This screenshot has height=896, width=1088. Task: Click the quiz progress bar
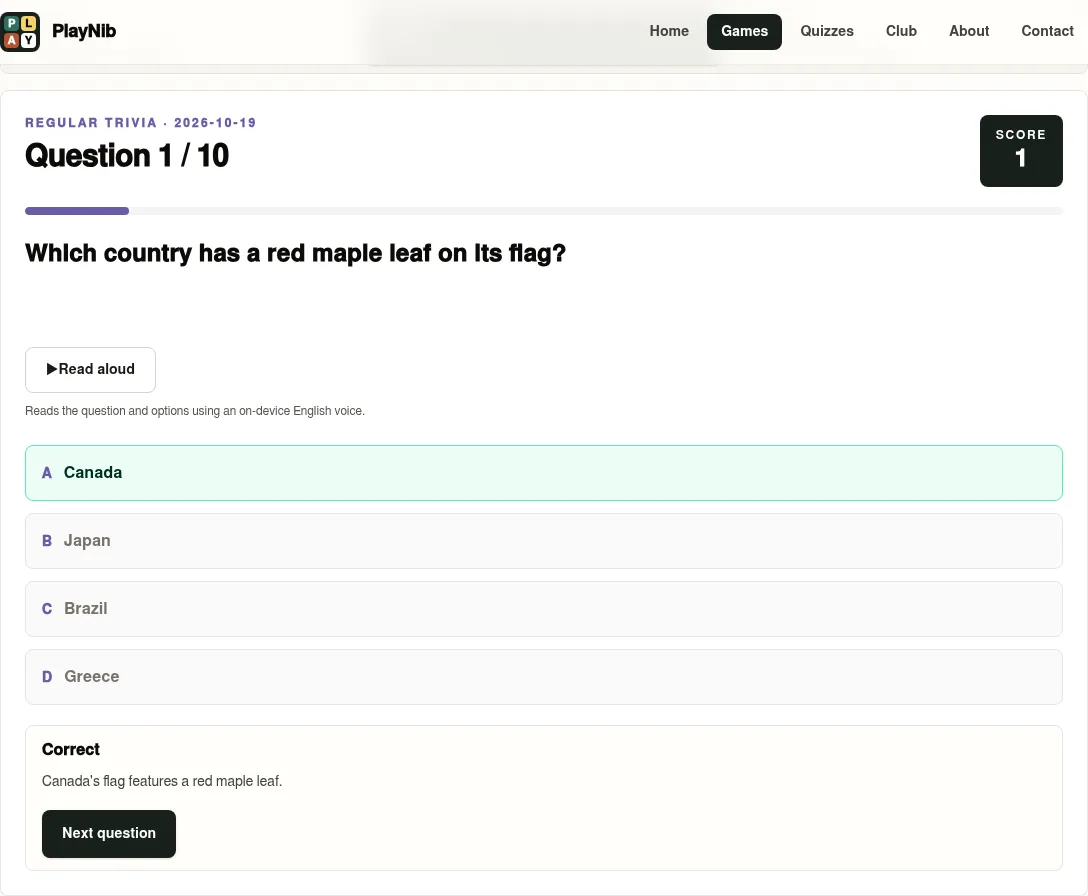(543, 211)
